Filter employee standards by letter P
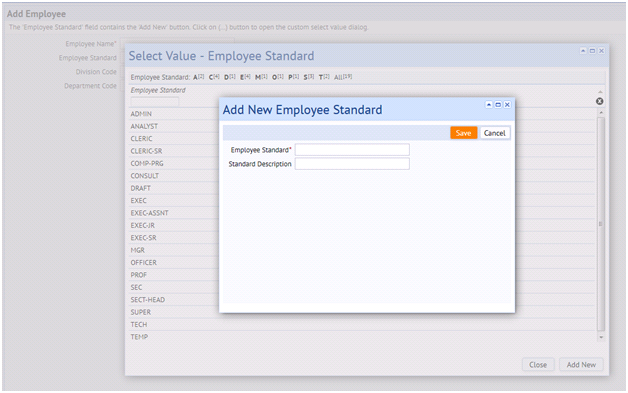Image resolution: width=628 pixels, height=393 pixels. click(x=294, y=77)
